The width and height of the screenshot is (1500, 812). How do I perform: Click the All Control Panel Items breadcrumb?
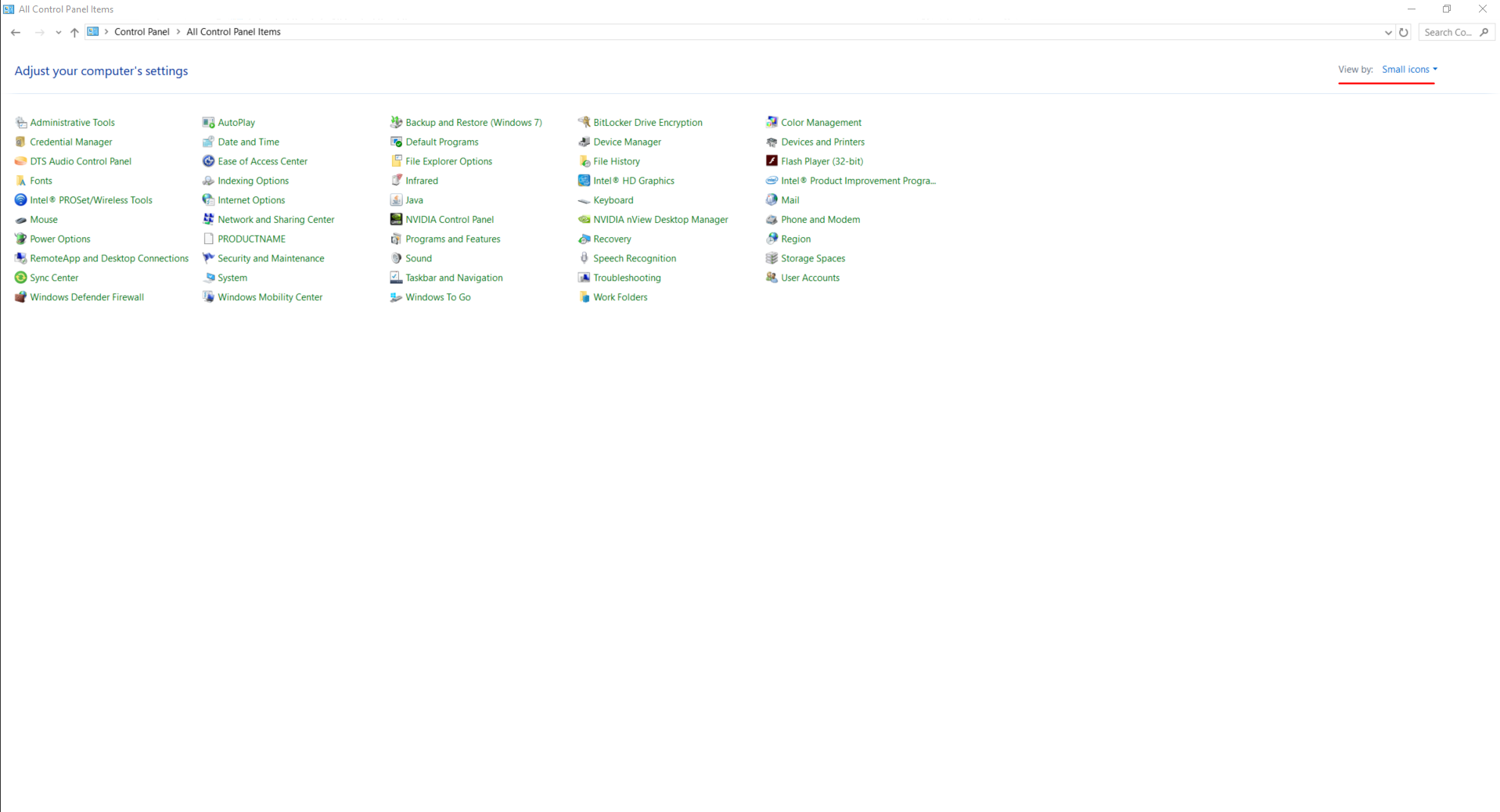pos(233,32)
